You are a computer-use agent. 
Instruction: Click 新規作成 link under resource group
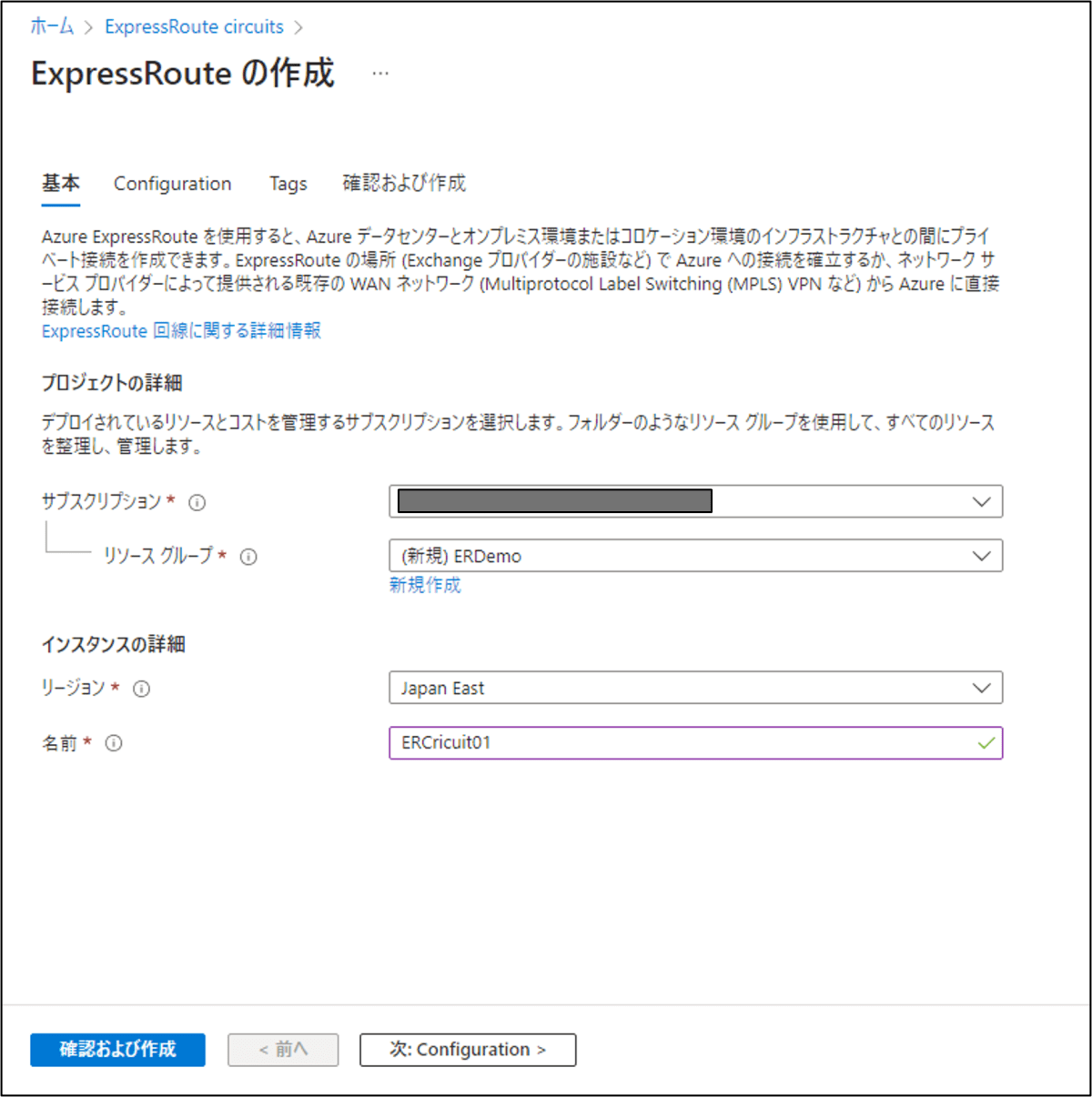425,585
